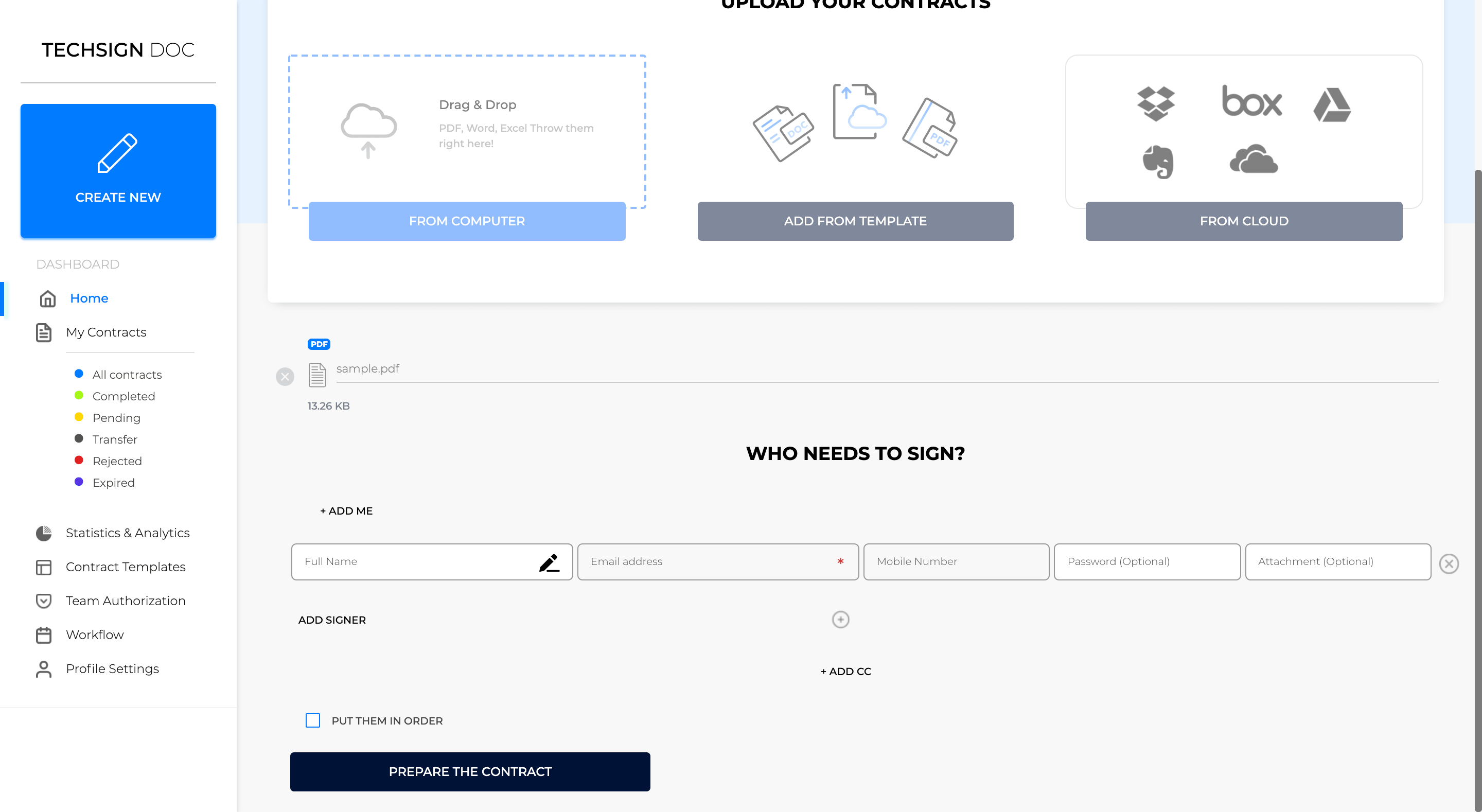
Task: Filter by Expired contracts
Action: click(x=113, y=483)
